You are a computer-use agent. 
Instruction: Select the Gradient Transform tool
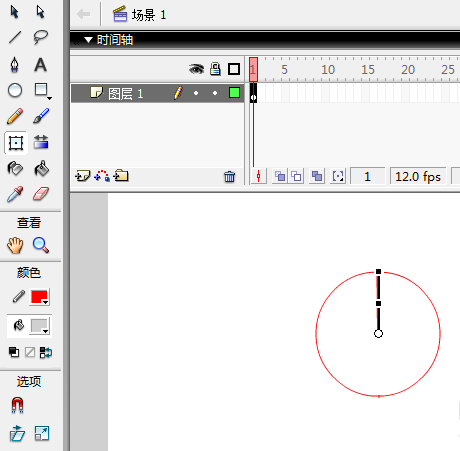(x=41, y=142)
